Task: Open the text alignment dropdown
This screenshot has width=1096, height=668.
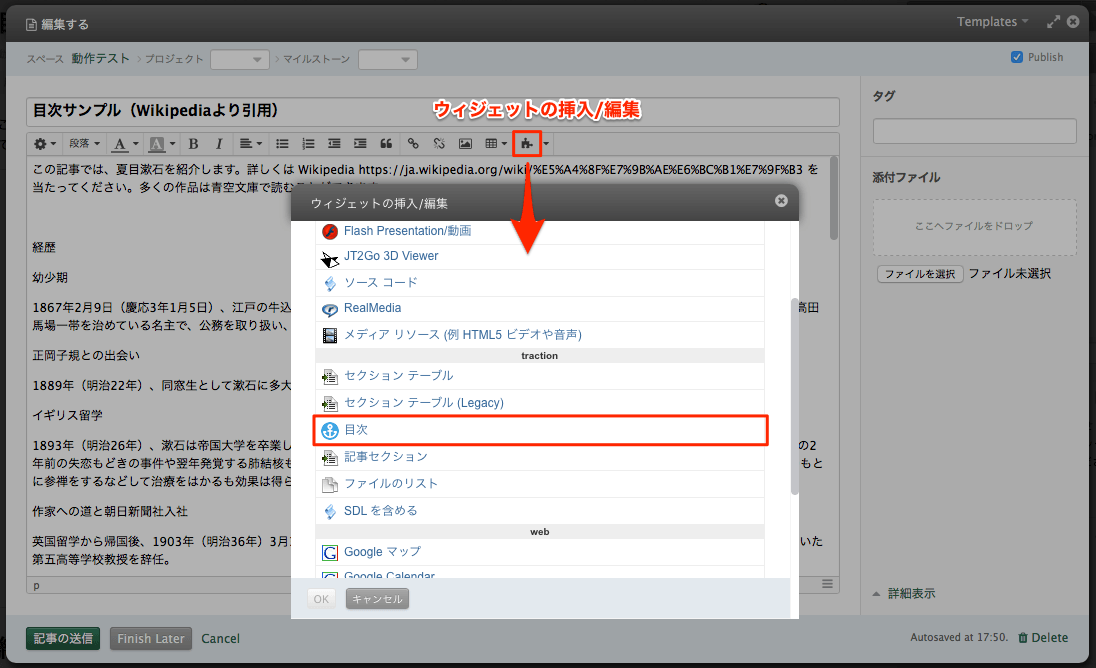Action: coord(251,144)
